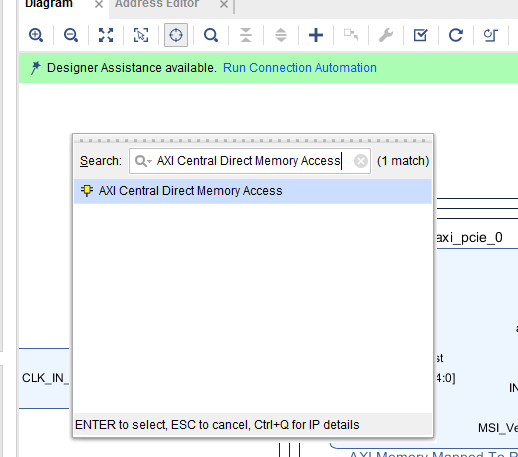
Task: Regenerate Layout with the circular arrow icon
Action: click(x=456, y=35)
